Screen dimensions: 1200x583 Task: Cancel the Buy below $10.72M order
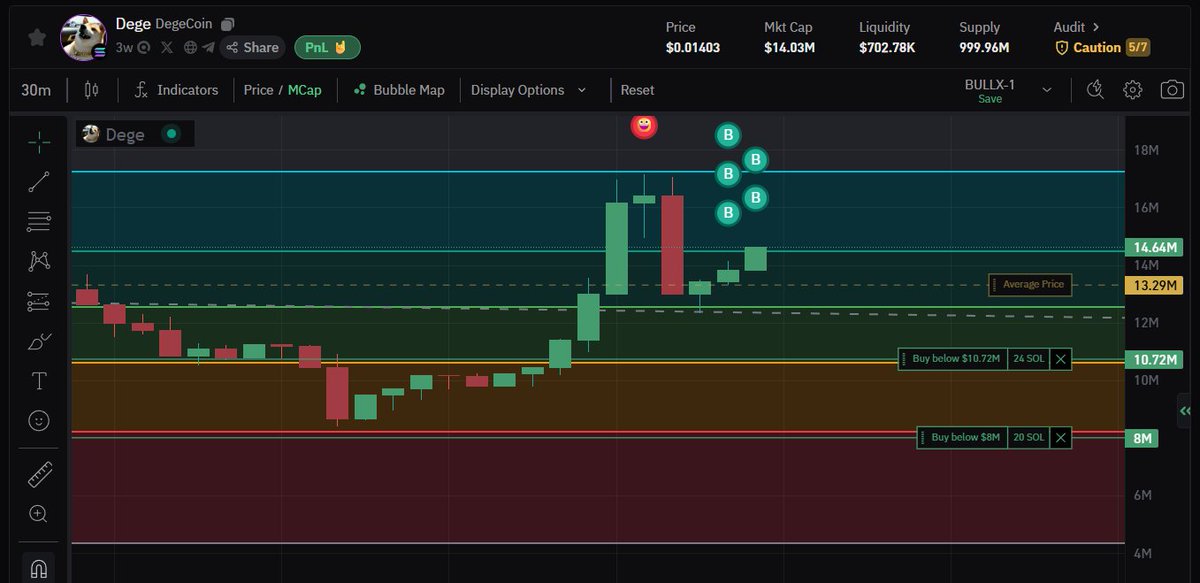click(x=1061, y=359)
